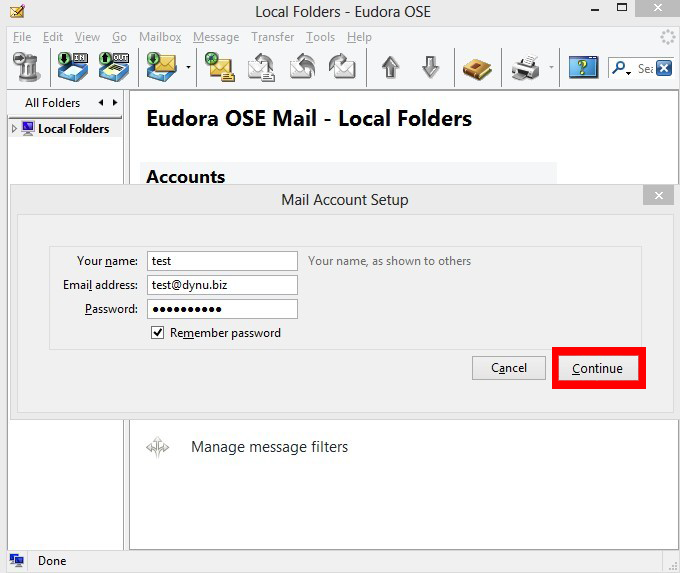Image resolution: width=680 pixels, height=573 pixels.
Task: Click the Delete message trash icon
Action: (x=26, y=67)
